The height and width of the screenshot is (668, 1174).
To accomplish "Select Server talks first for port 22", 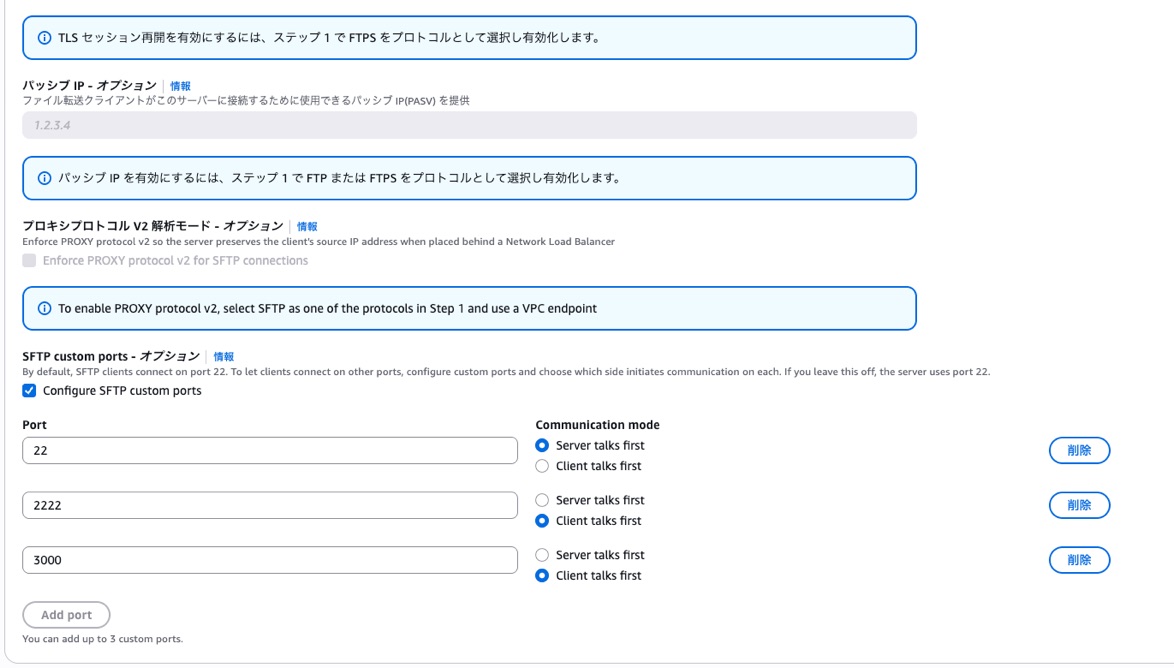I will [x=542, y=446].
